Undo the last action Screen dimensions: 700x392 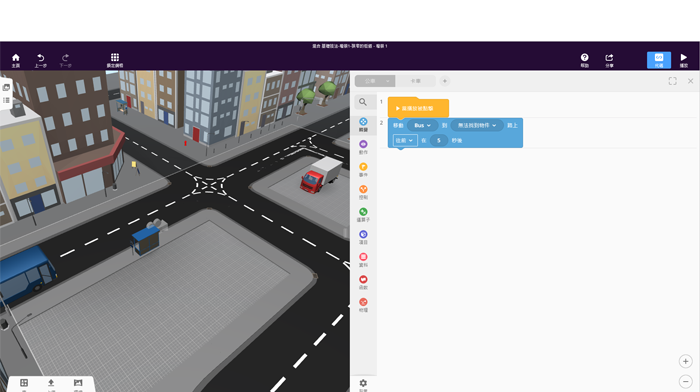41,60
